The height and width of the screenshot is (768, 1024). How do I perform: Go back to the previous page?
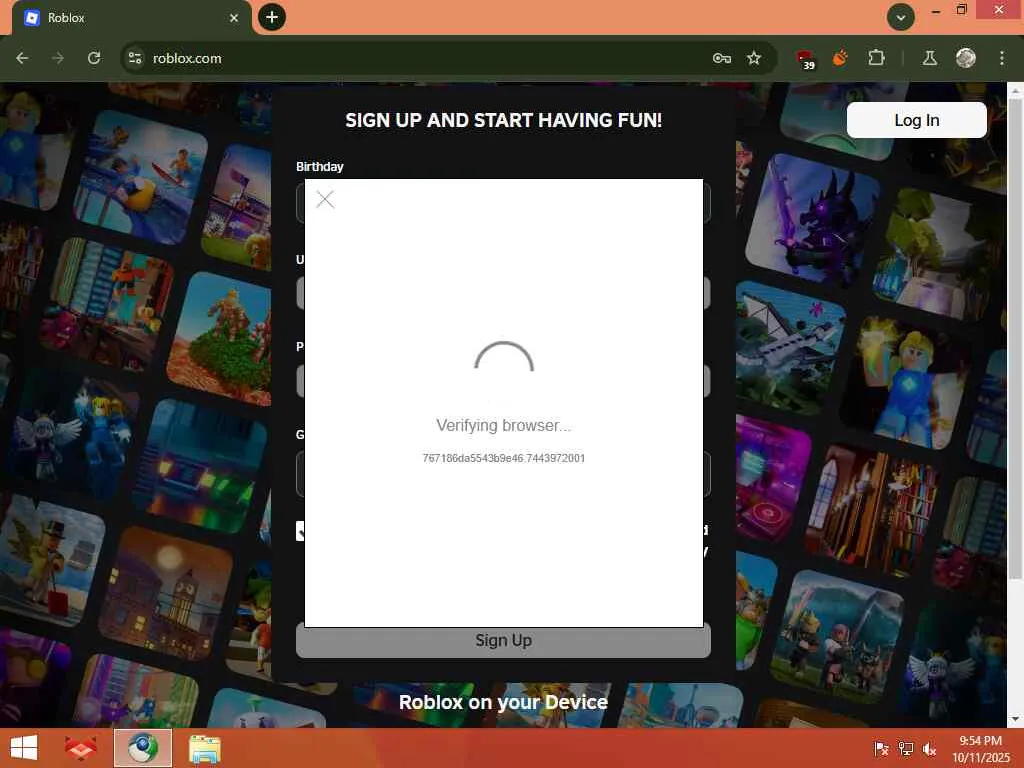22,58
